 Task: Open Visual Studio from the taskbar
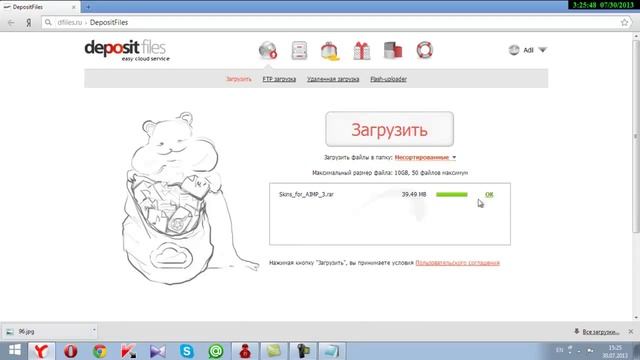click(x=158, y=351)
